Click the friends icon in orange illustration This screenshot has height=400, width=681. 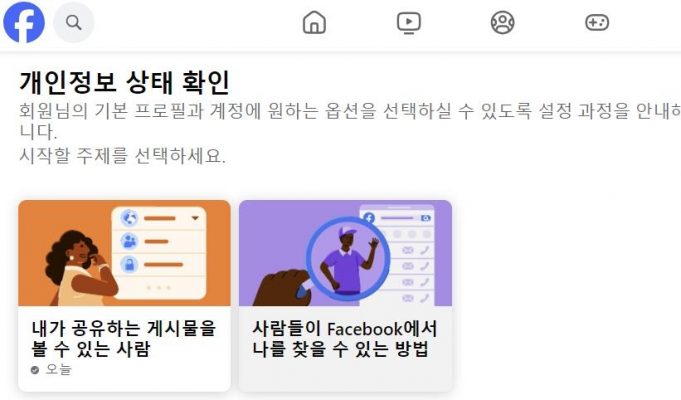point(129,241)
